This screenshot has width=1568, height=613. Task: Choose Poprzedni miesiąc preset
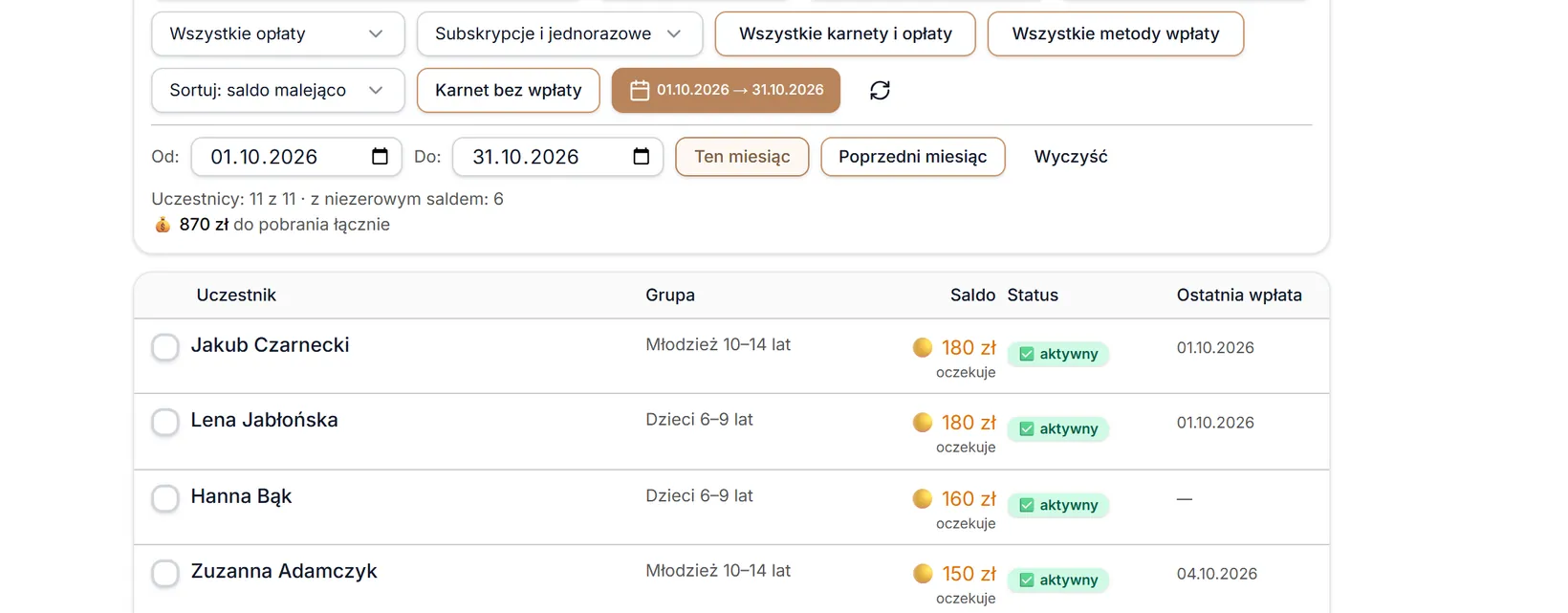point(913,157)
